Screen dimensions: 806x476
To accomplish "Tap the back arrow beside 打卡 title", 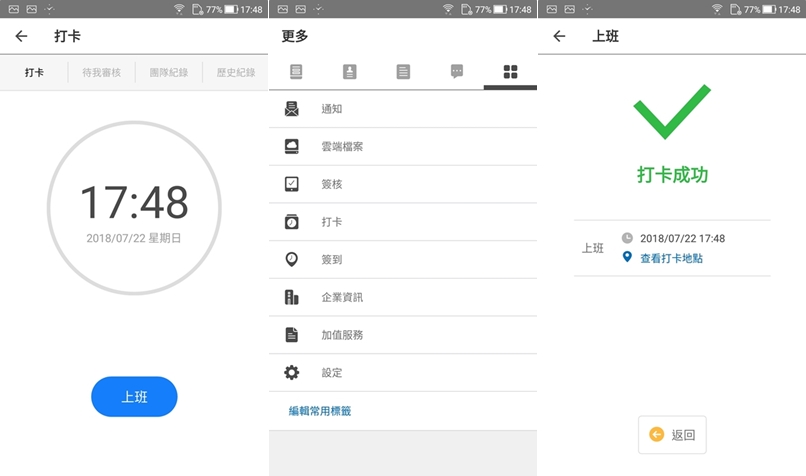I will coord(22,36).
